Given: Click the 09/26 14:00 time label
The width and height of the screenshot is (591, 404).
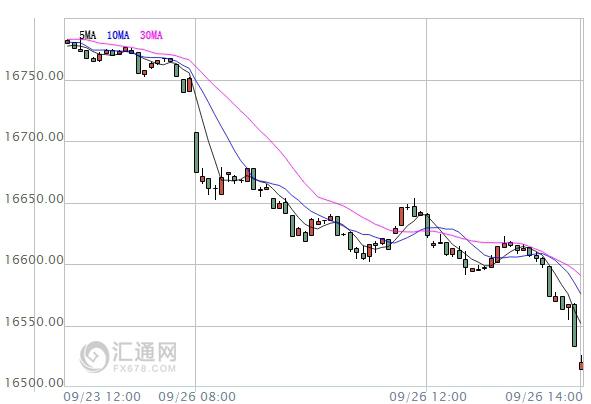Looking at the screenshot, I should 544,396.
